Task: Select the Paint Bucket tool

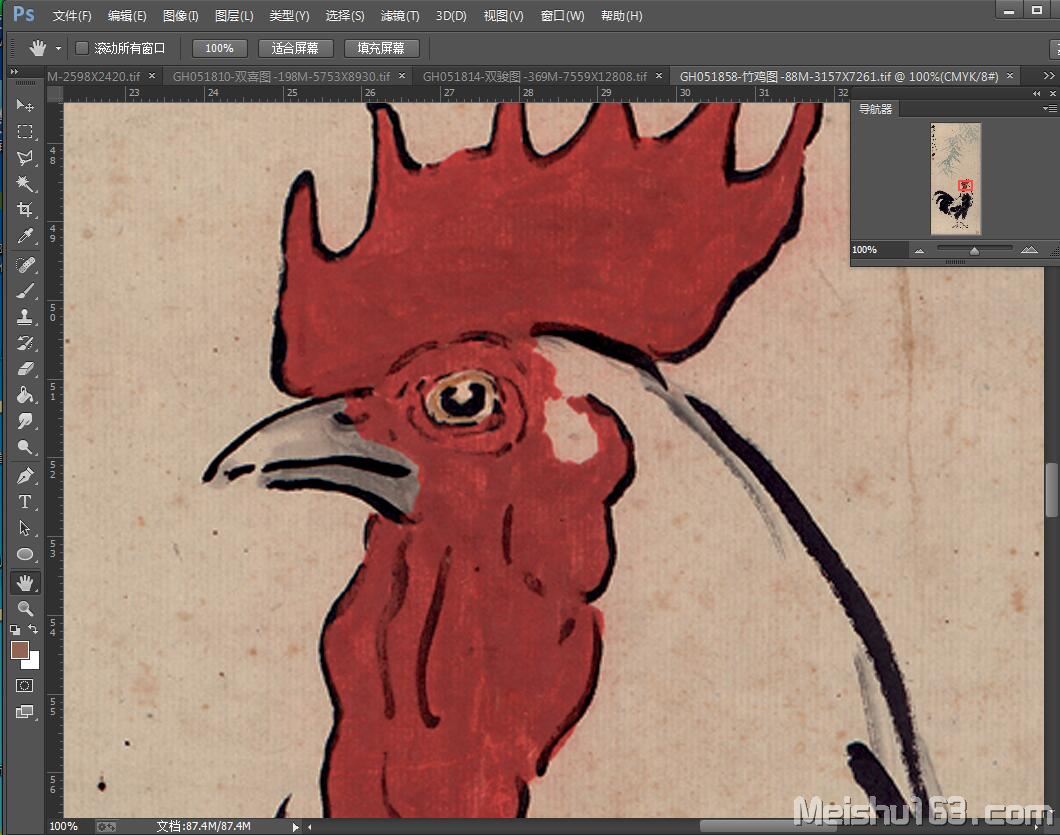Action: coord(25,395)
